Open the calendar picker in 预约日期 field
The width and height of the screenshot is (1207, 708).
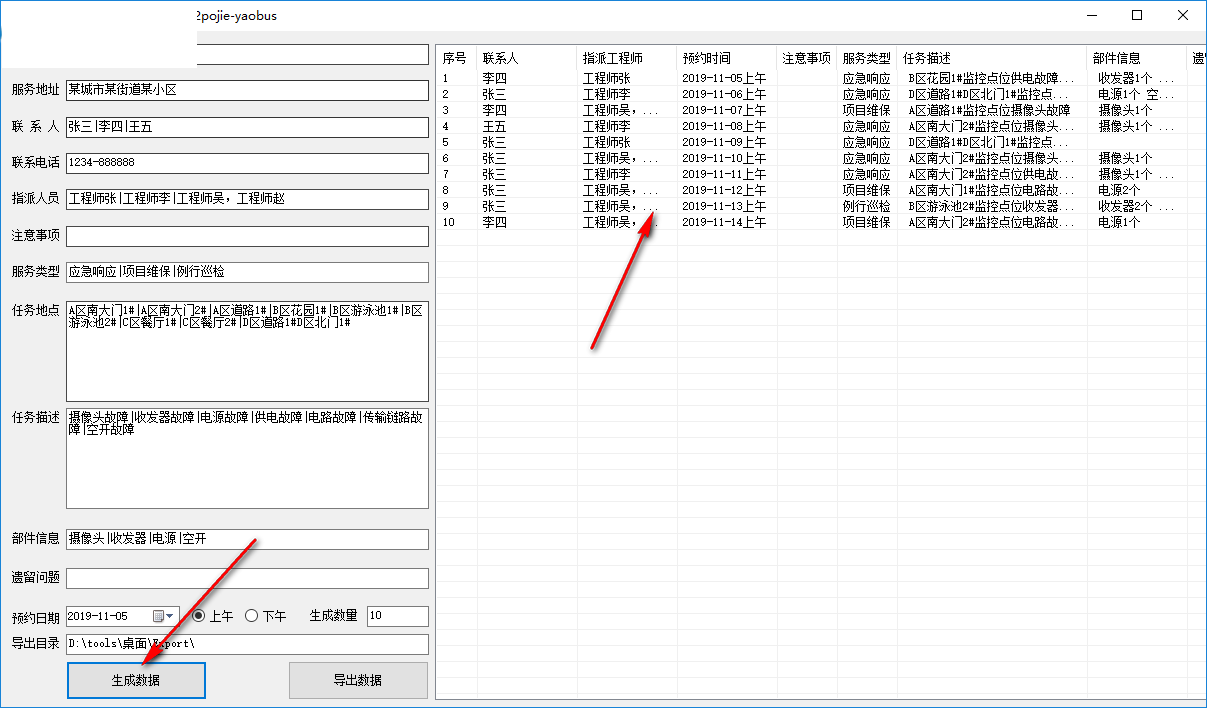click(x=158, y=616)
